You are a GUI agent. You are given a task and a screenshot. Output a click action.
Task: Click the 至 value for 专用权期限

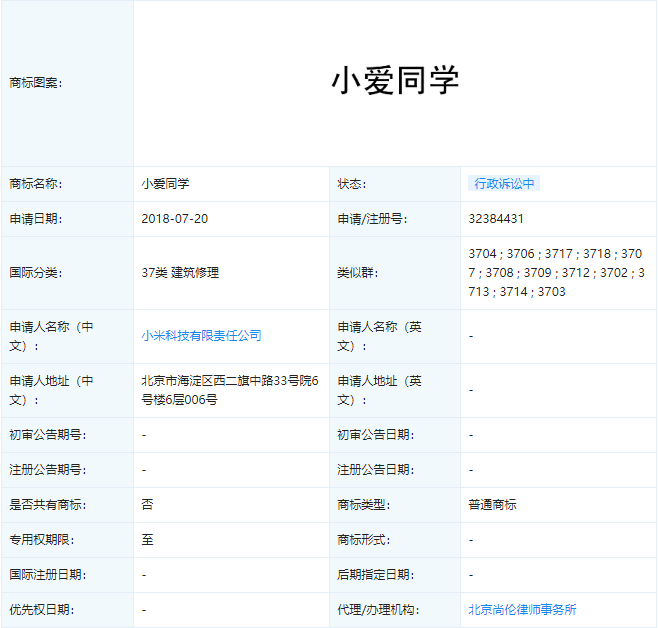[x=147, y=539]
